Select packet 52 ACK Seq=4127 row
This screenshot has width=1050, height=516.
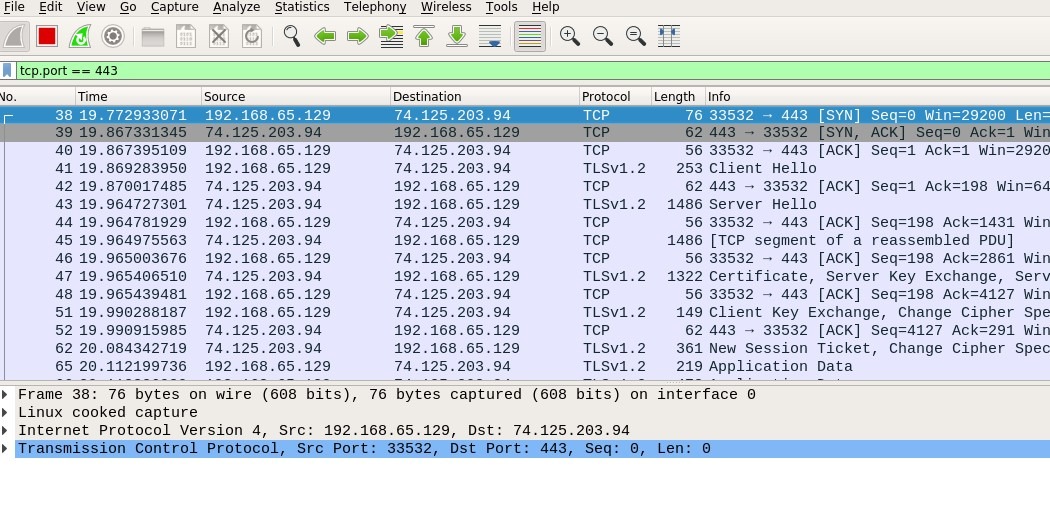pos(525,331)
